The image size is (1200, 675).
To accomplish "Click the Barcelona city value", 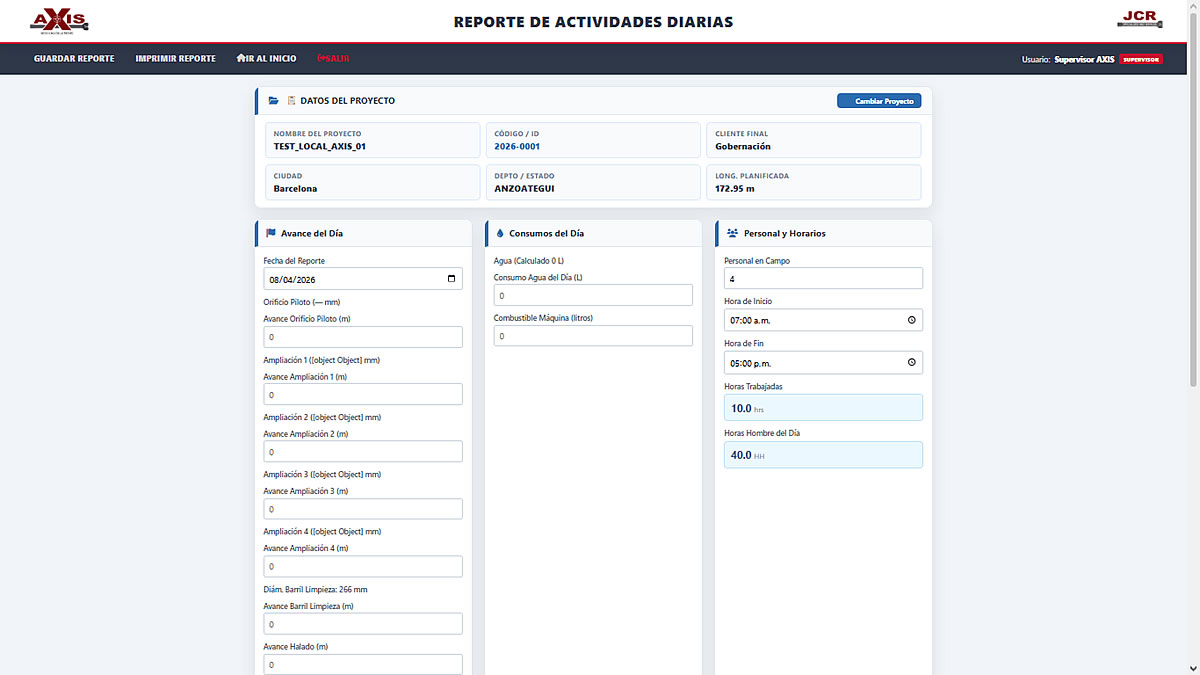I will (296, 188).
